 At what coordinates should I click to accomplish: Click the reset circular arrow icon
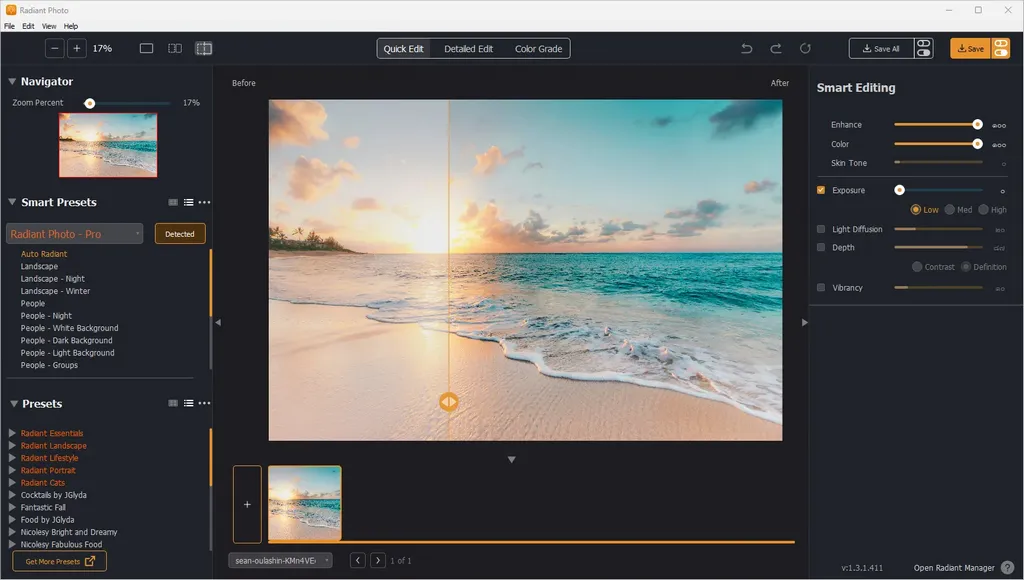click(x=805, y=48)
